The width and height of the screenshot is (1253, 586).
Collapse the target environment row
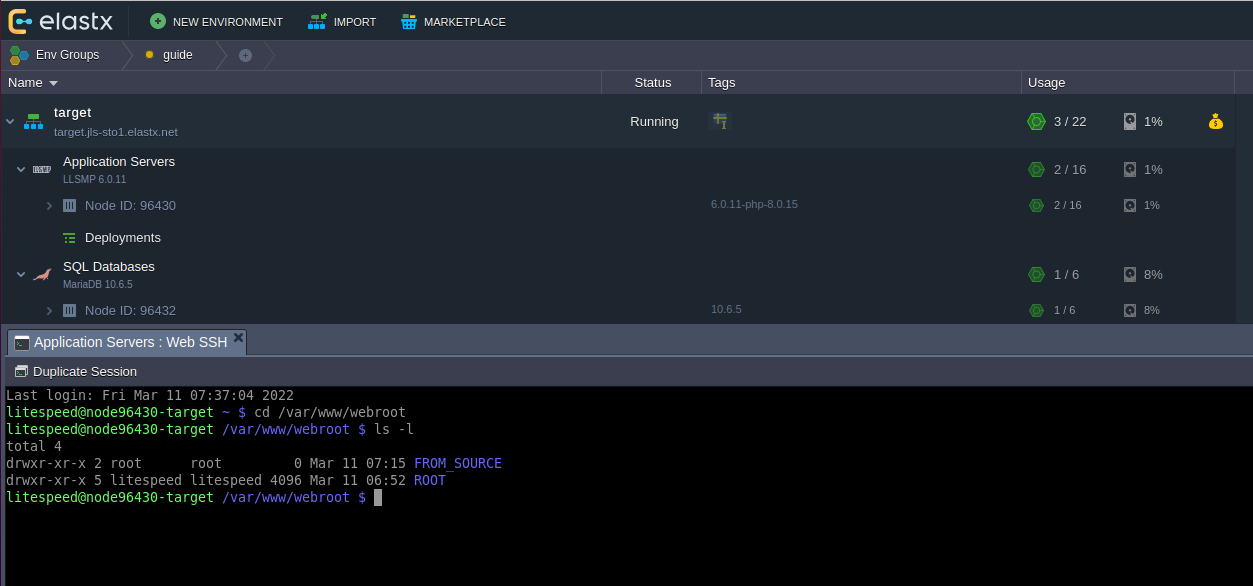point(10,122)
